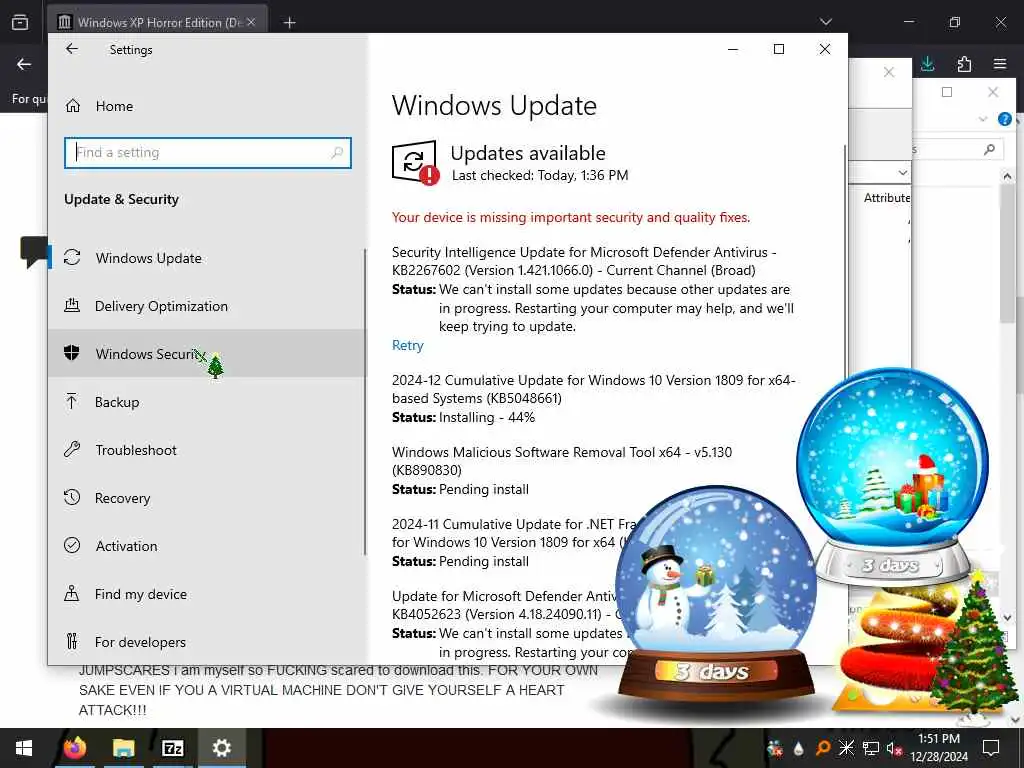1024x768 pixels.
Task: Click the Troubleshoot wrench icon
Action: click(72, 449)
